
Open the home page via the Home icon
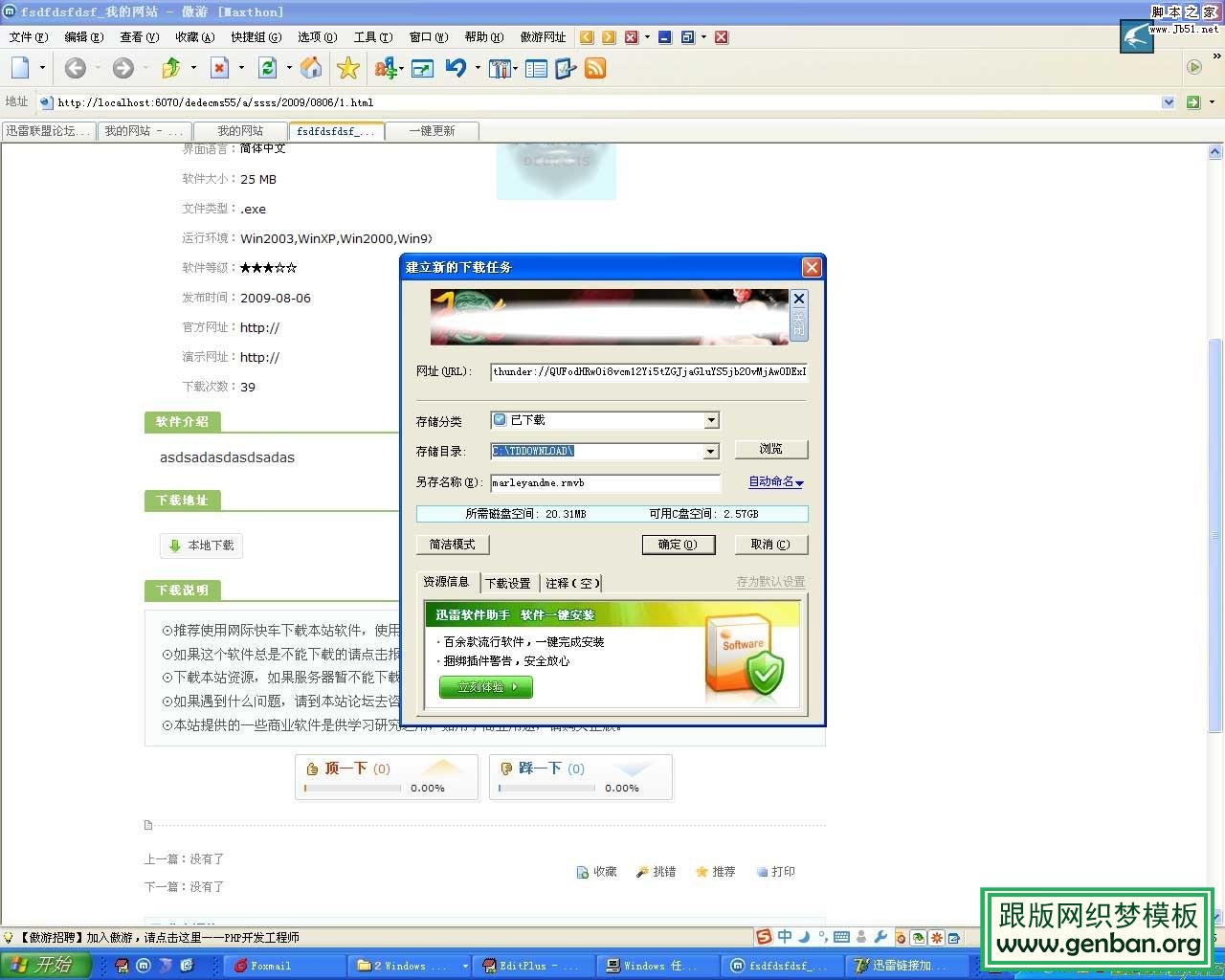310,68
